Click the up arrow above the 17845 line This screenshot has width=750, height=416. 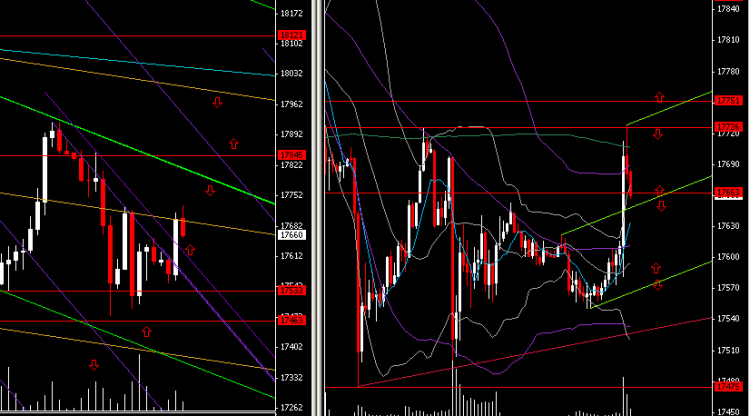point(233,143)
